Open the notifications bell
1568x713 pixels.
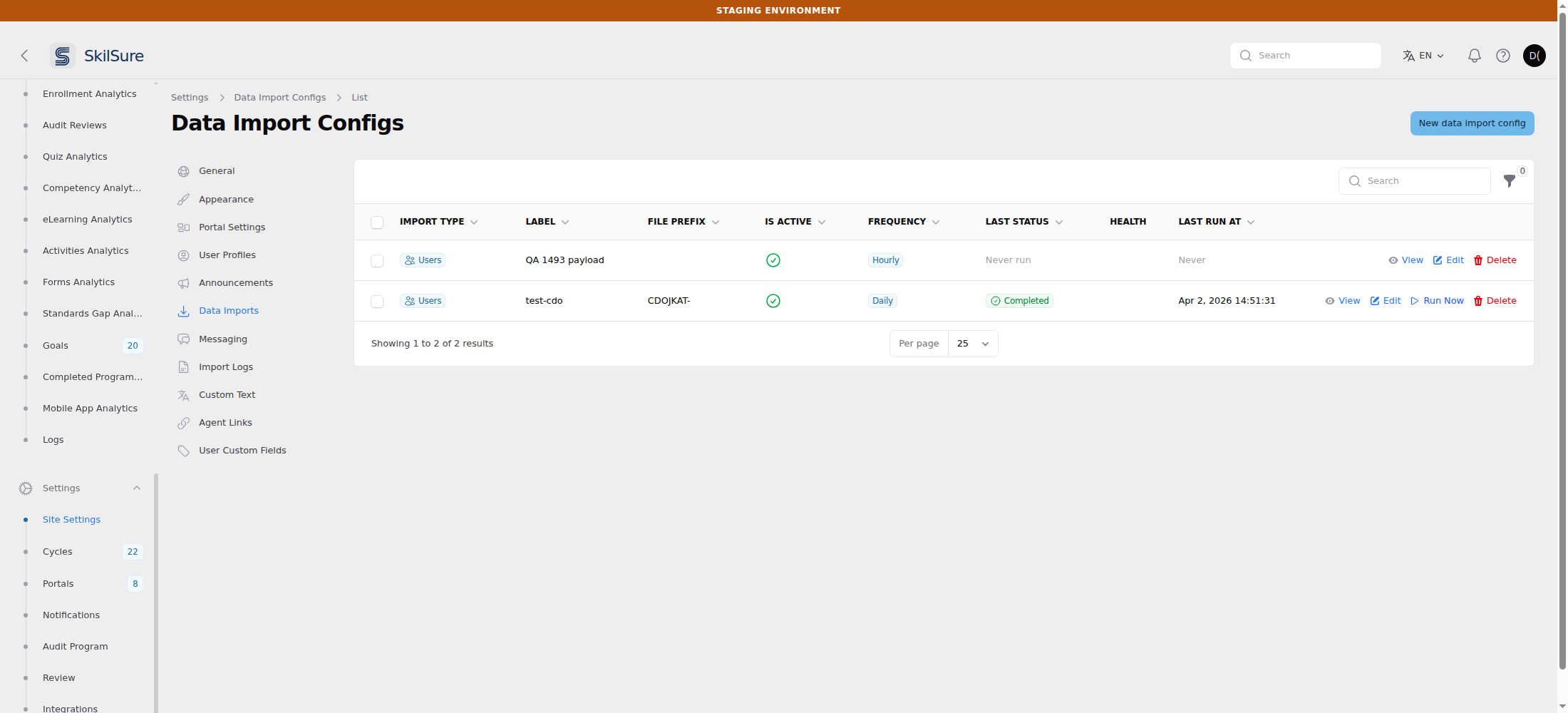[1475, 56]
